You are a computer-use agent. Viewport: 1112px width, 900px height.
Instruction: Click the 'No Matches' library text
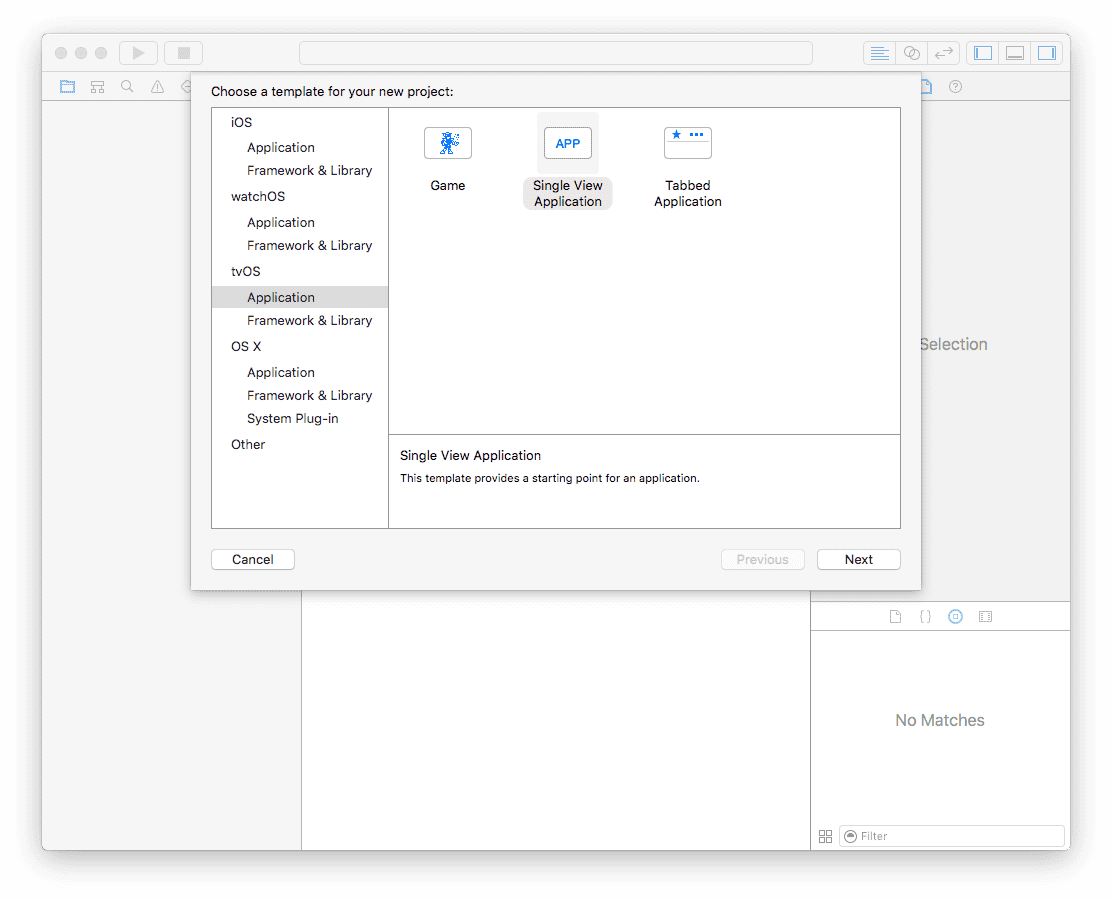(940, 721)
